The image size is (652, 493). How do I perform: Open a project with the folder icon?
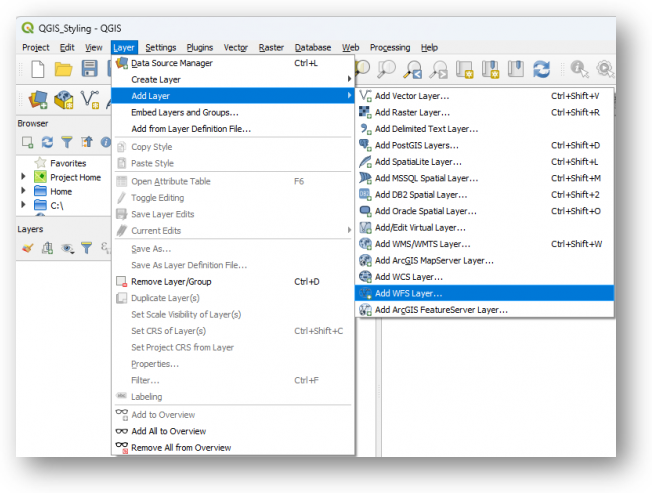pos(63,69)
